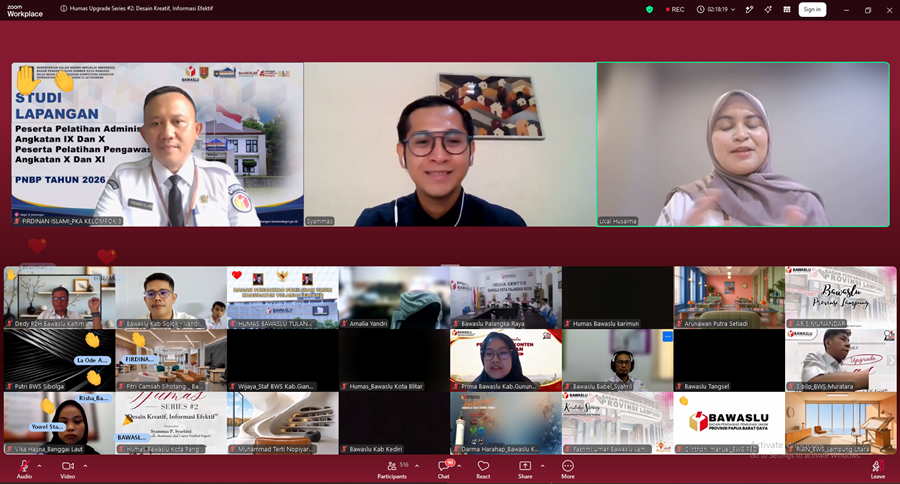
Task: Start screen sharing with Share icon
Action: tap(525, 470)
